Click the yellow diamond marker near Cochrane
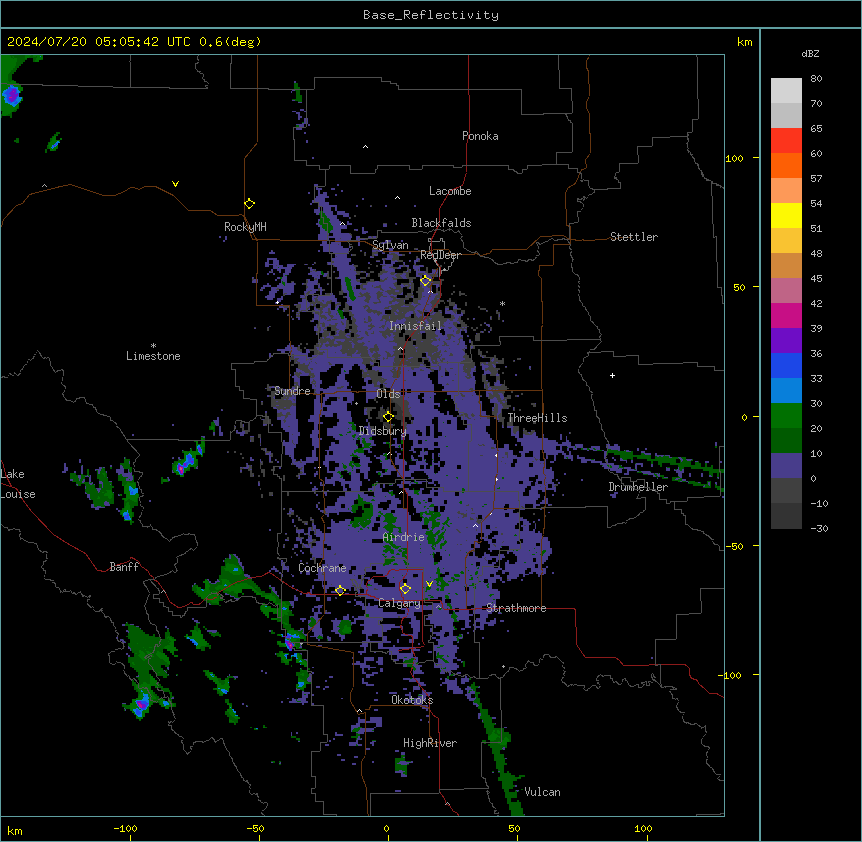 340,590
